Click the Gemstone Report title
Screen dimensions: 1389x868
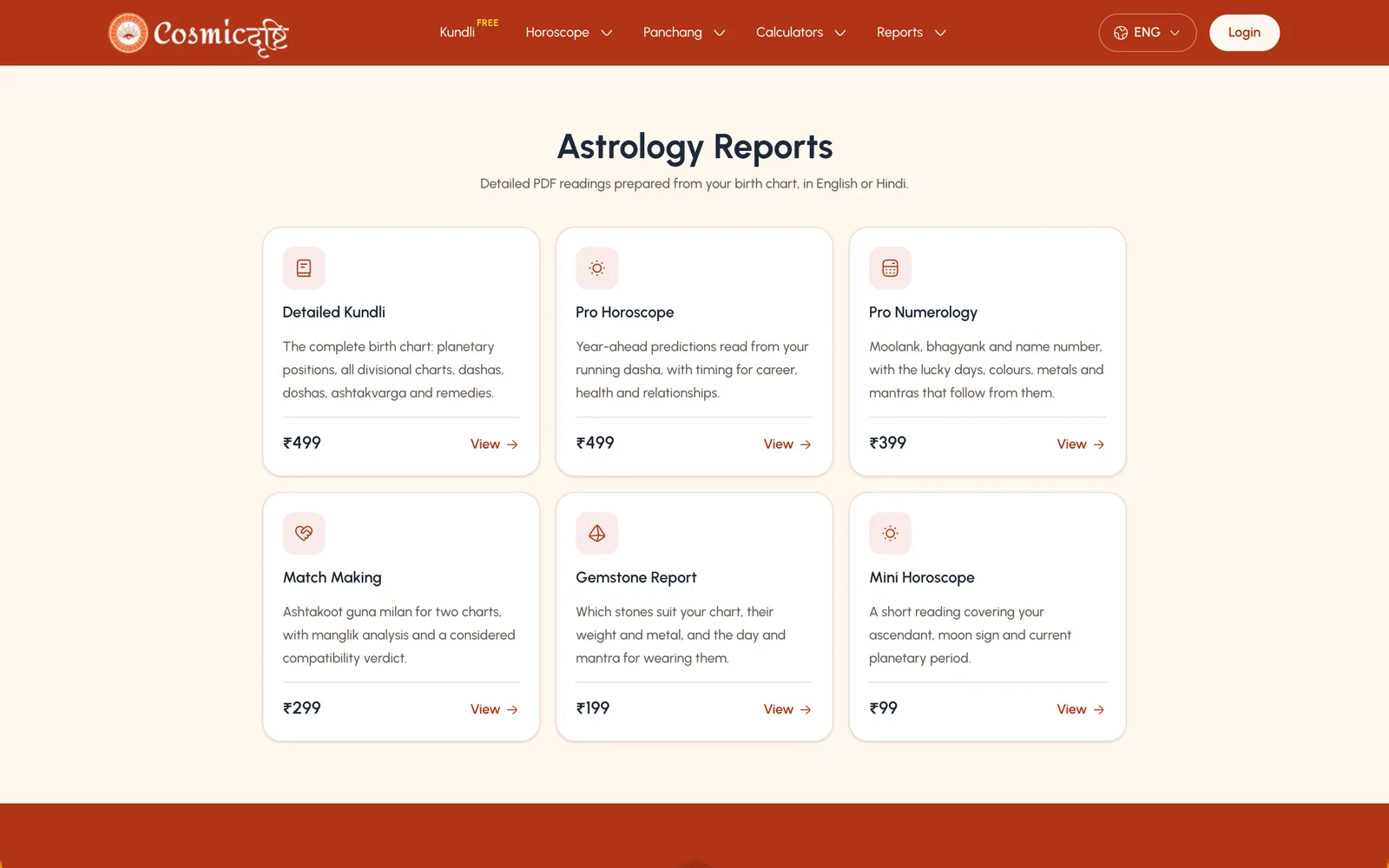[x=636, y=577]
